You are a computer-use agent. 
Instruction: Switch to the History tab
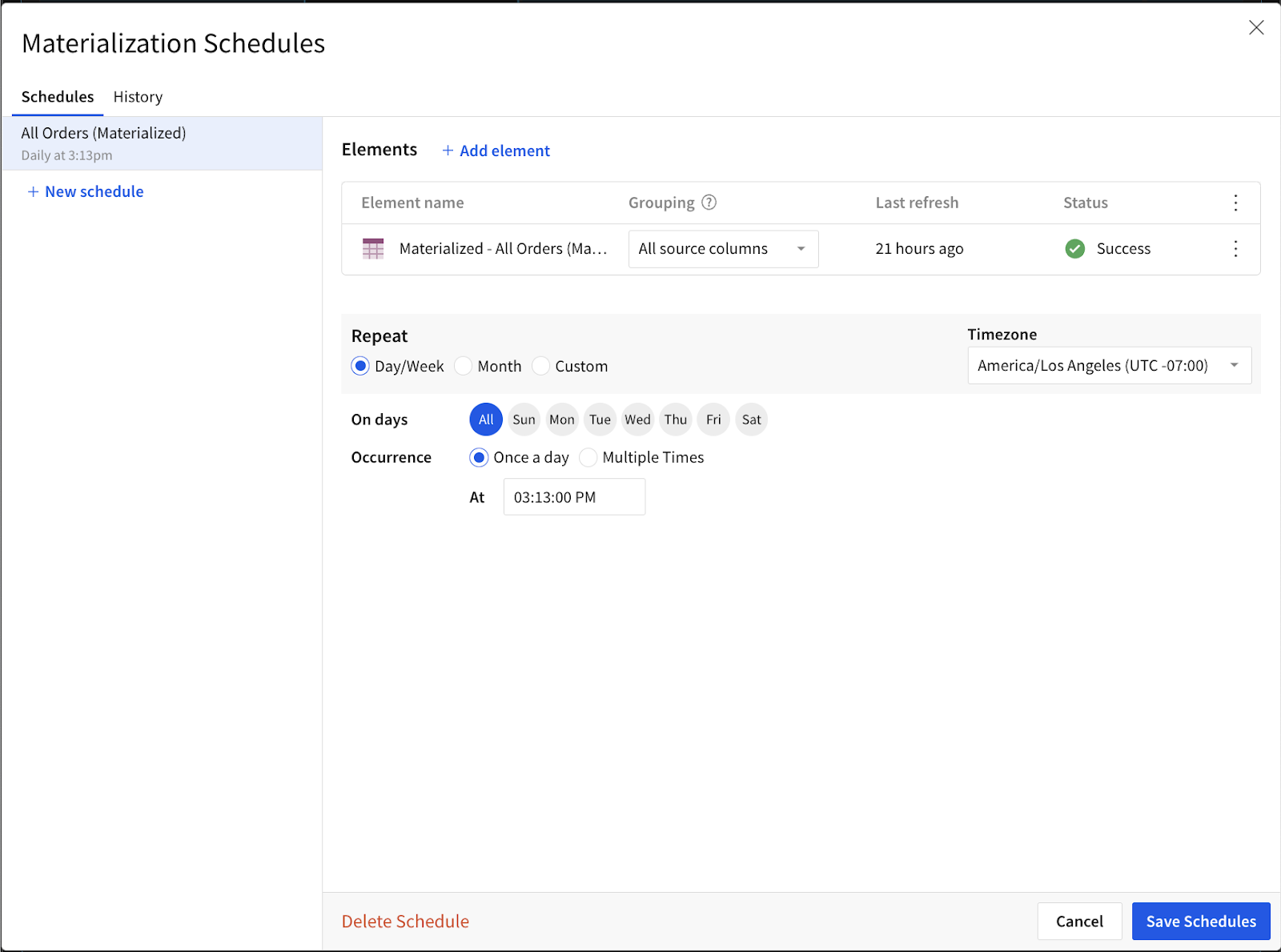click(x=137, y=96)
